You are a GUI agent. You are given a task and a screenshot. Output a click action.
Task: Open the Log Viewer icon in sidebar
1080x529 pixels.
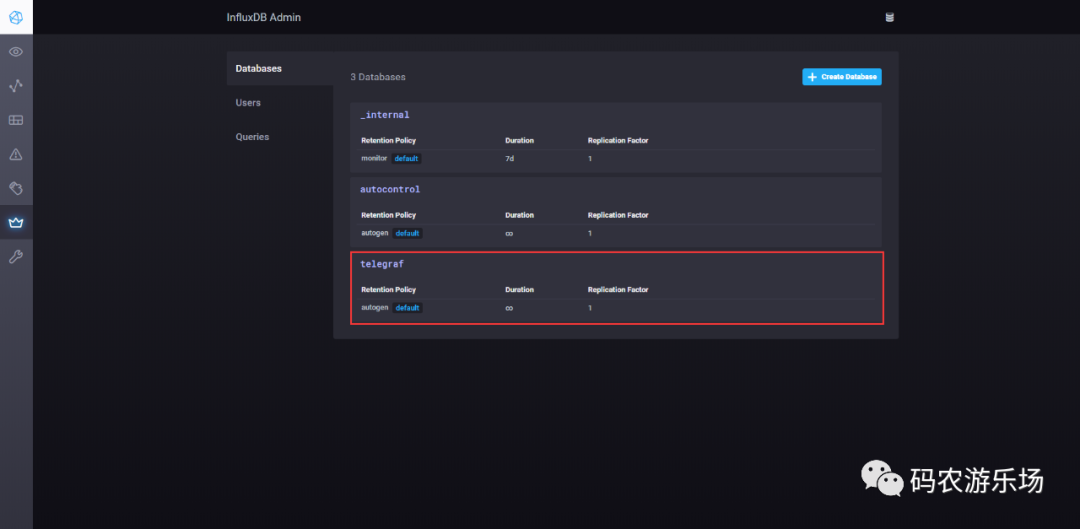pos(16,188)
